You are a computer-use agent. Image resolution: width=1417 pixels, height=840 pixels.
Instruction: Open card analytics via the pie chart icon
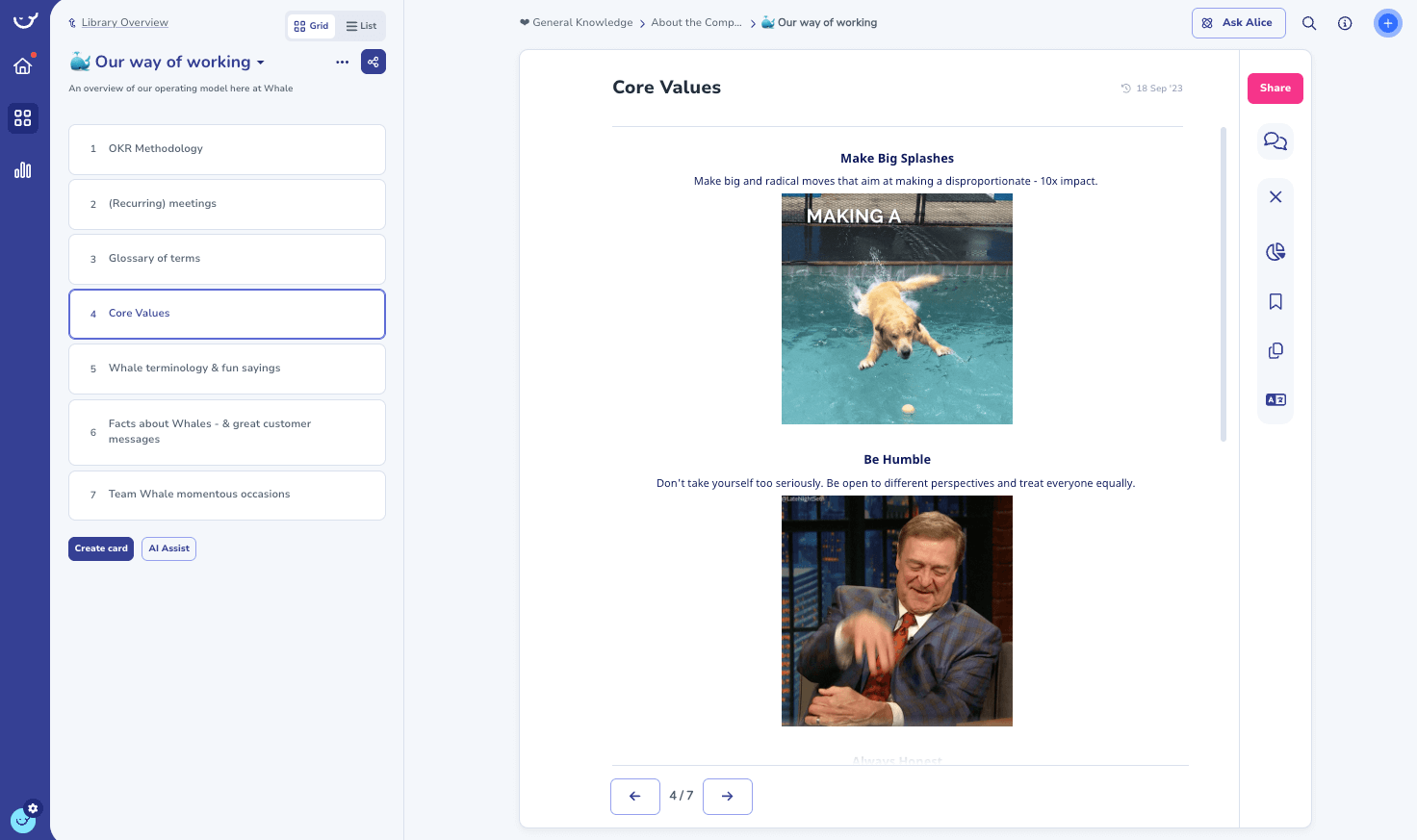click(x=1275, y=251)
